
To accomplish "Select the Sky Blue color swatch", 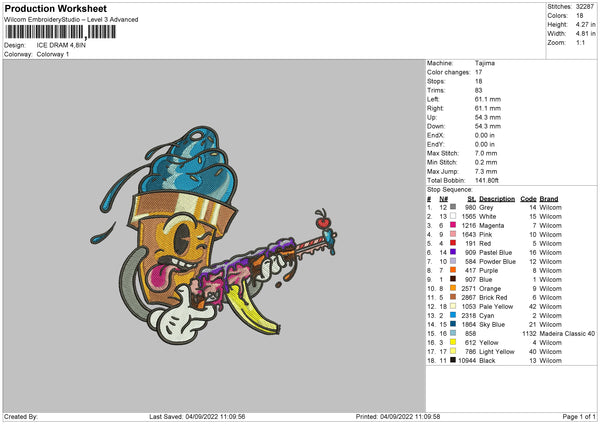I will [453, 324].
